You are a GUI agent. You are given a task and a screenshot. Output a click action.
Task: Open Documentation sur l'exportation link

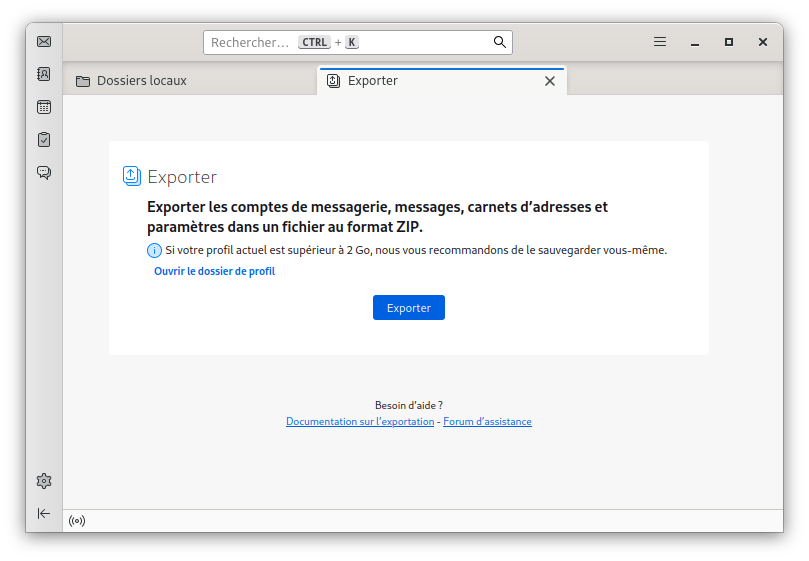360,422
